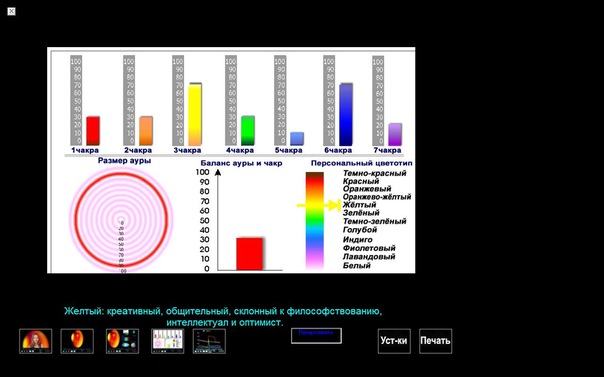Viewport: 604px width, 377px height.
Task: Click the green 4чакра bar
Action: tap(248, 131)
